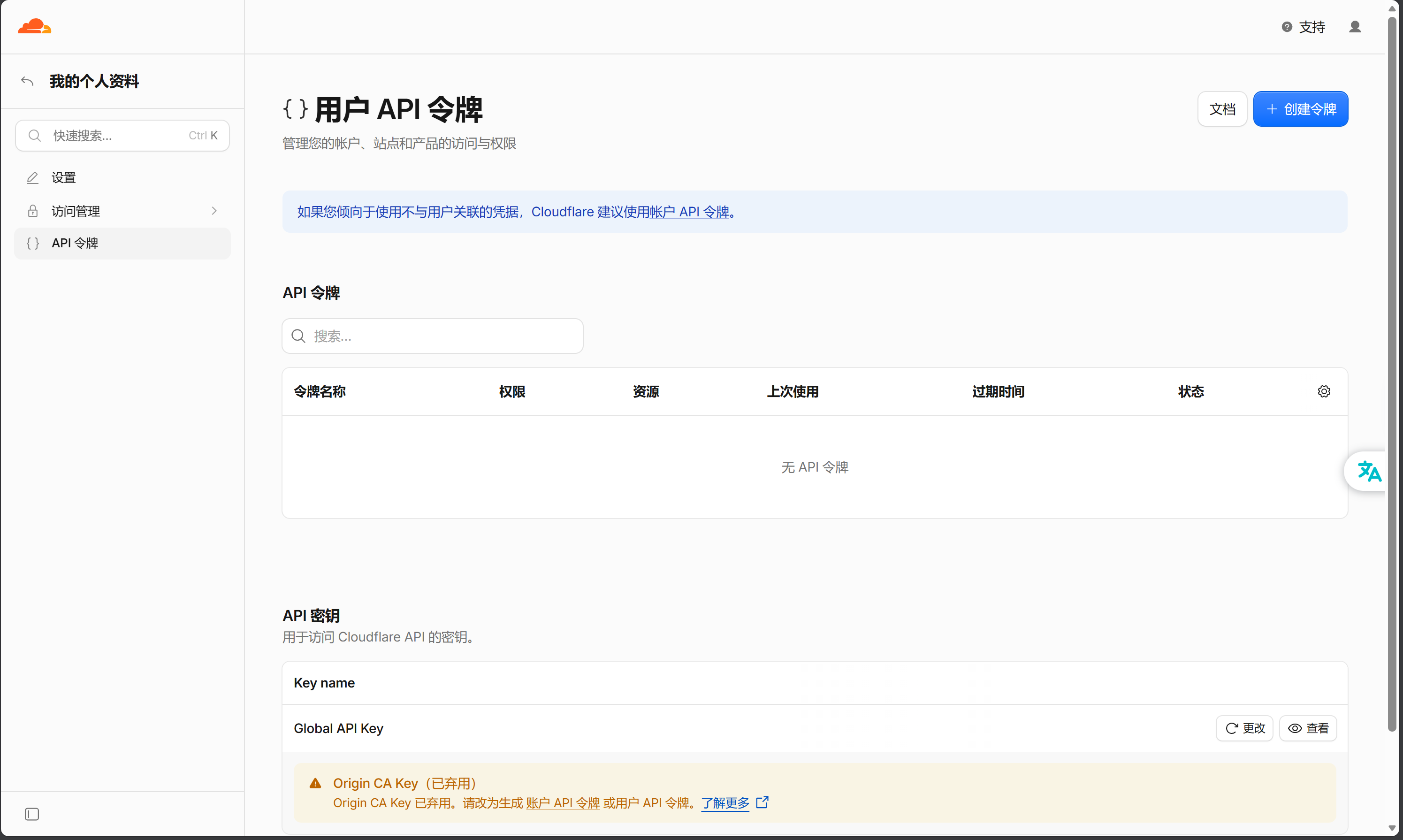
Task: Click the 文档 button
Action: [1222, 109]
